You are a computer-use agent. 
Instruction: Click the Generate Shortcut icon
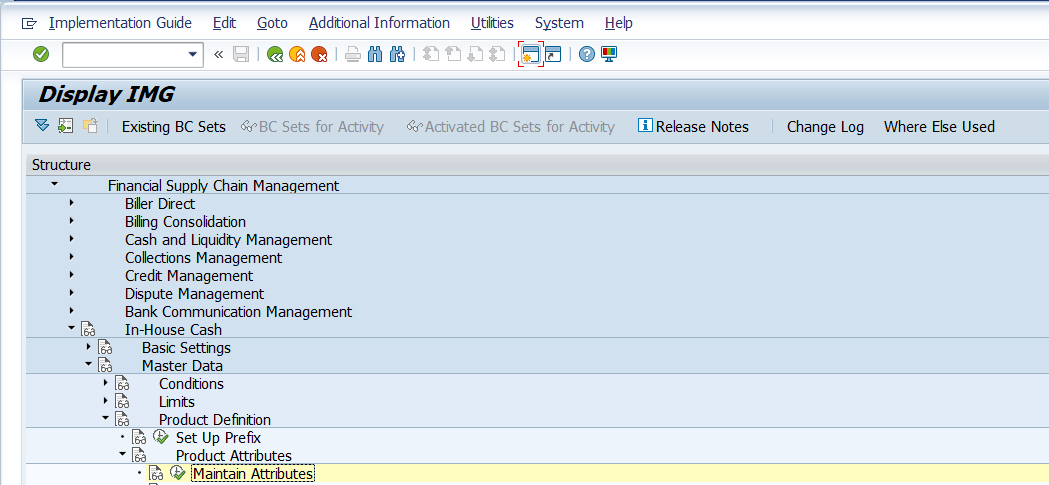click(553, 55)
